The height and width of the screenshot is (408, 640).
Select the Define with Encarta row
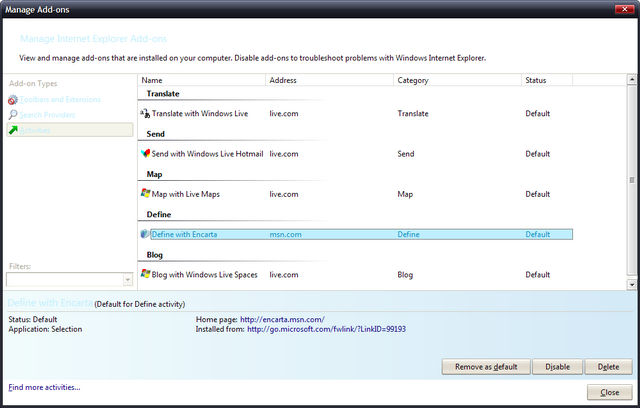(356, 234)
